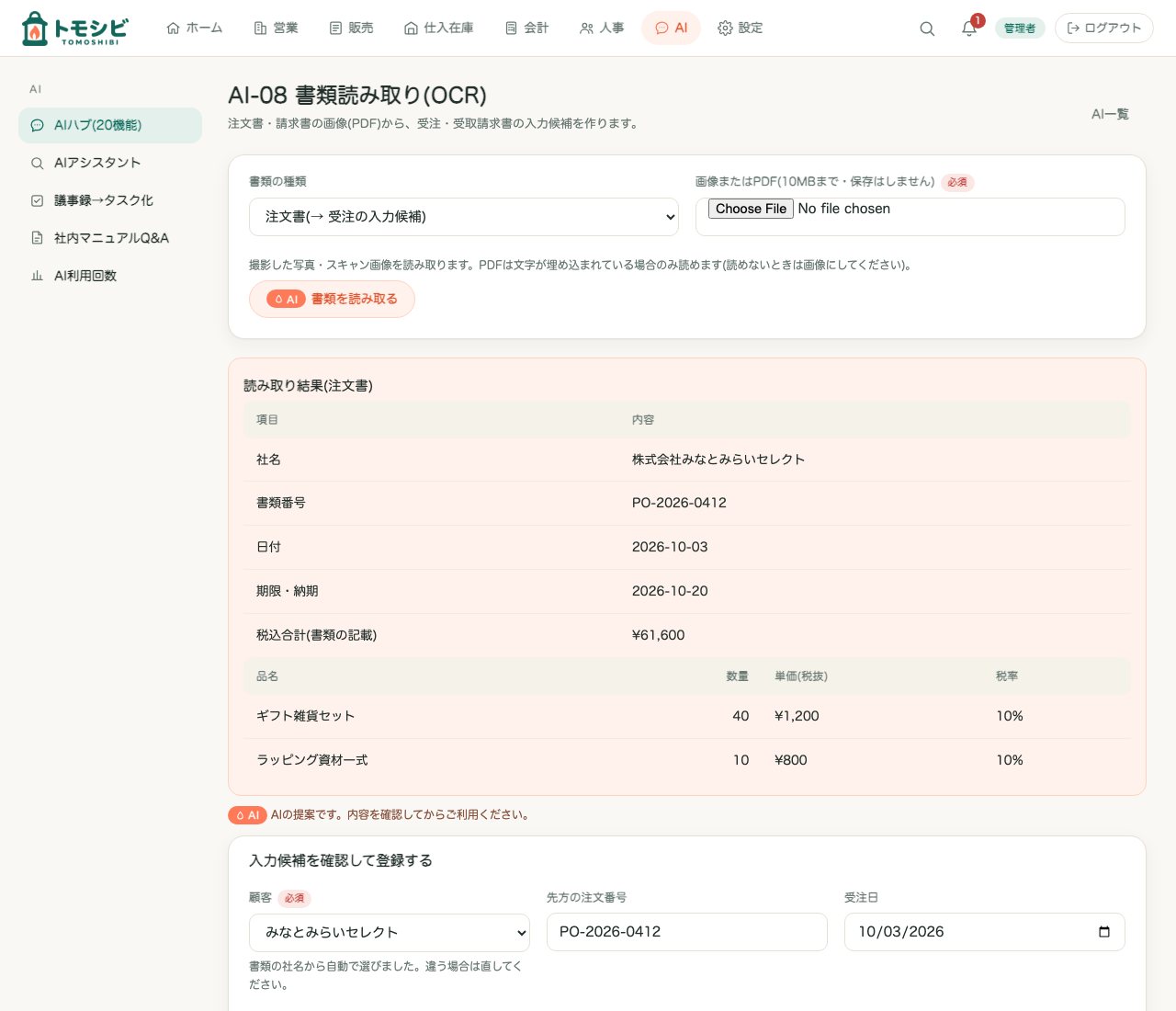Click the ラッピング資材一式 item row

coord(687,760)
